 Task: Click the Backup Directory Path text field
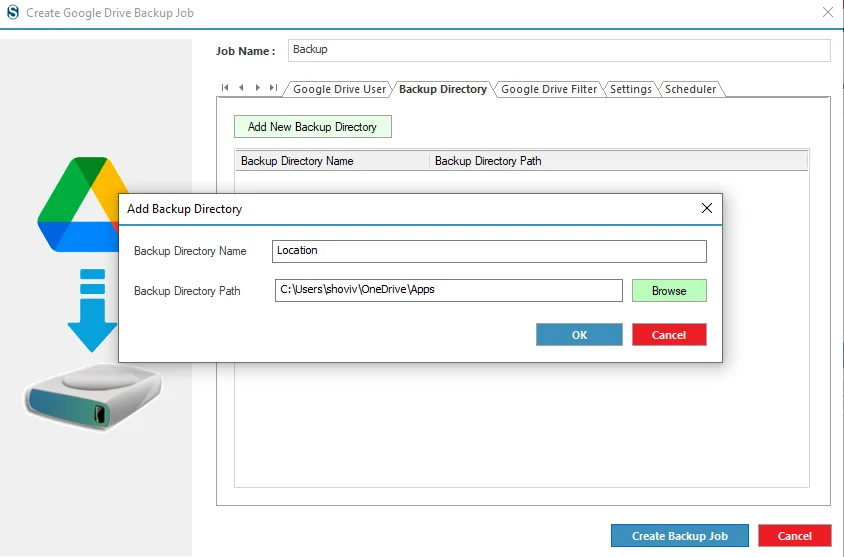tap(448, 291)
